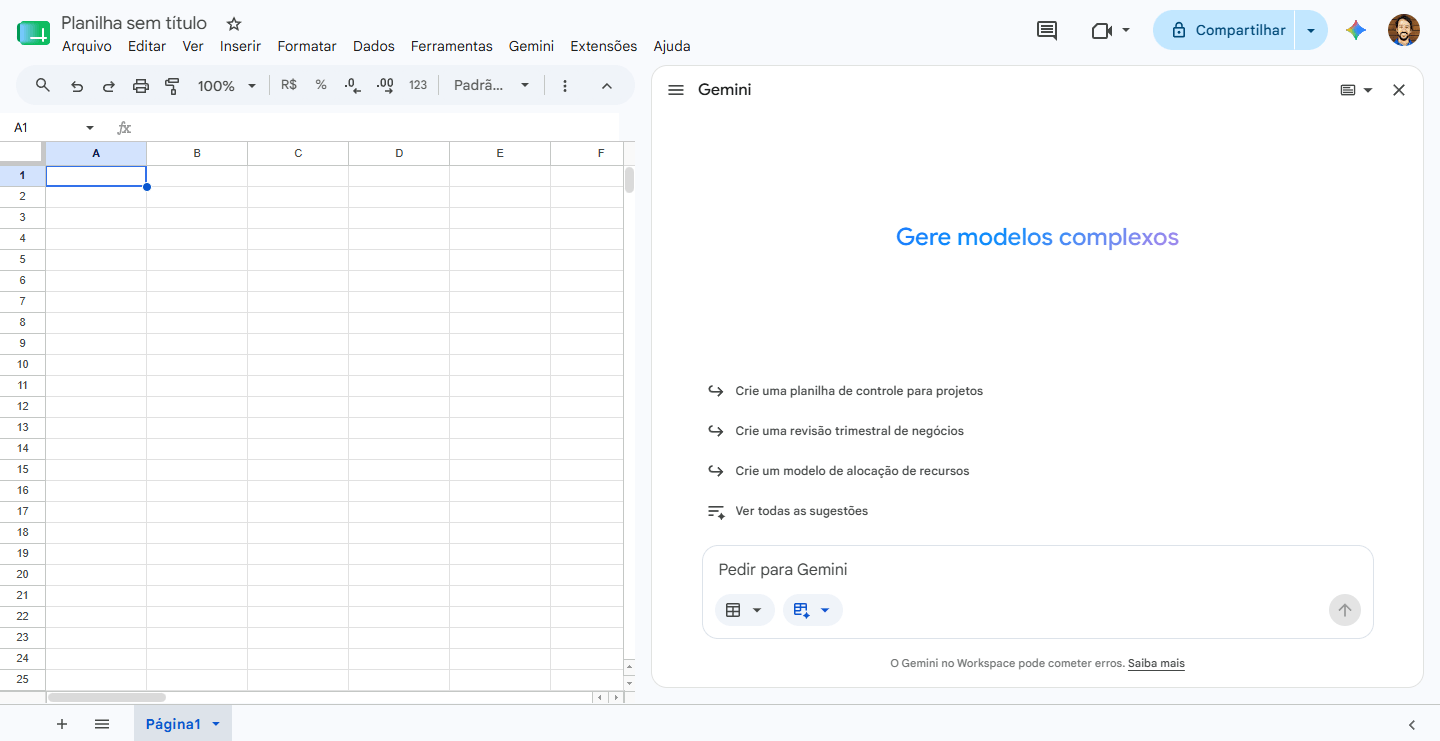Open the Gemini panel hamburger menu

click(x=676, y=90)
